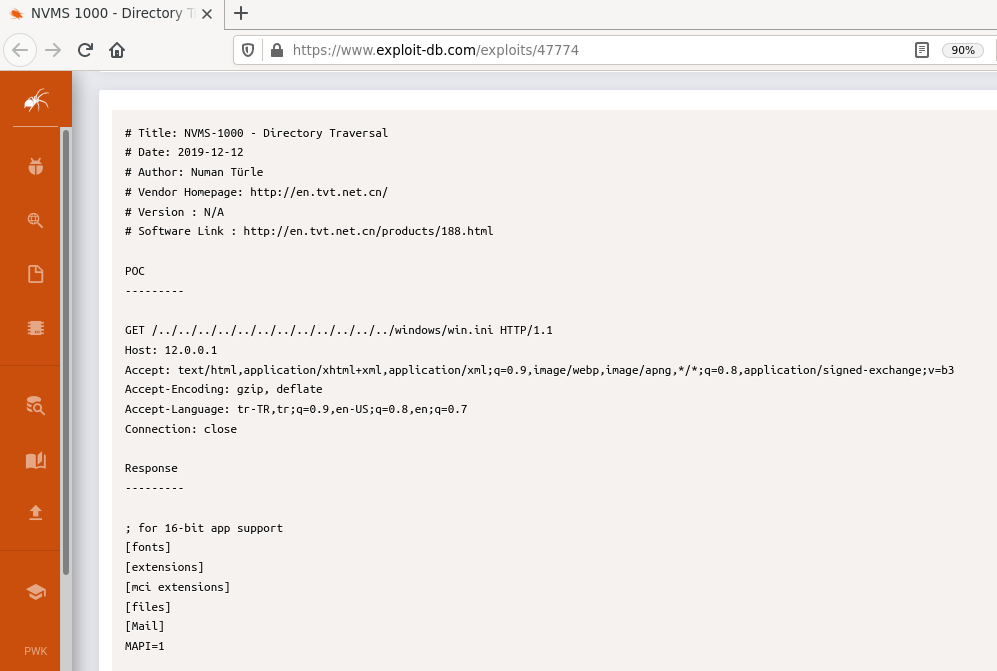
Task: Click the sidebar vertical scrollbar
Action: click(x=65, y=352)
